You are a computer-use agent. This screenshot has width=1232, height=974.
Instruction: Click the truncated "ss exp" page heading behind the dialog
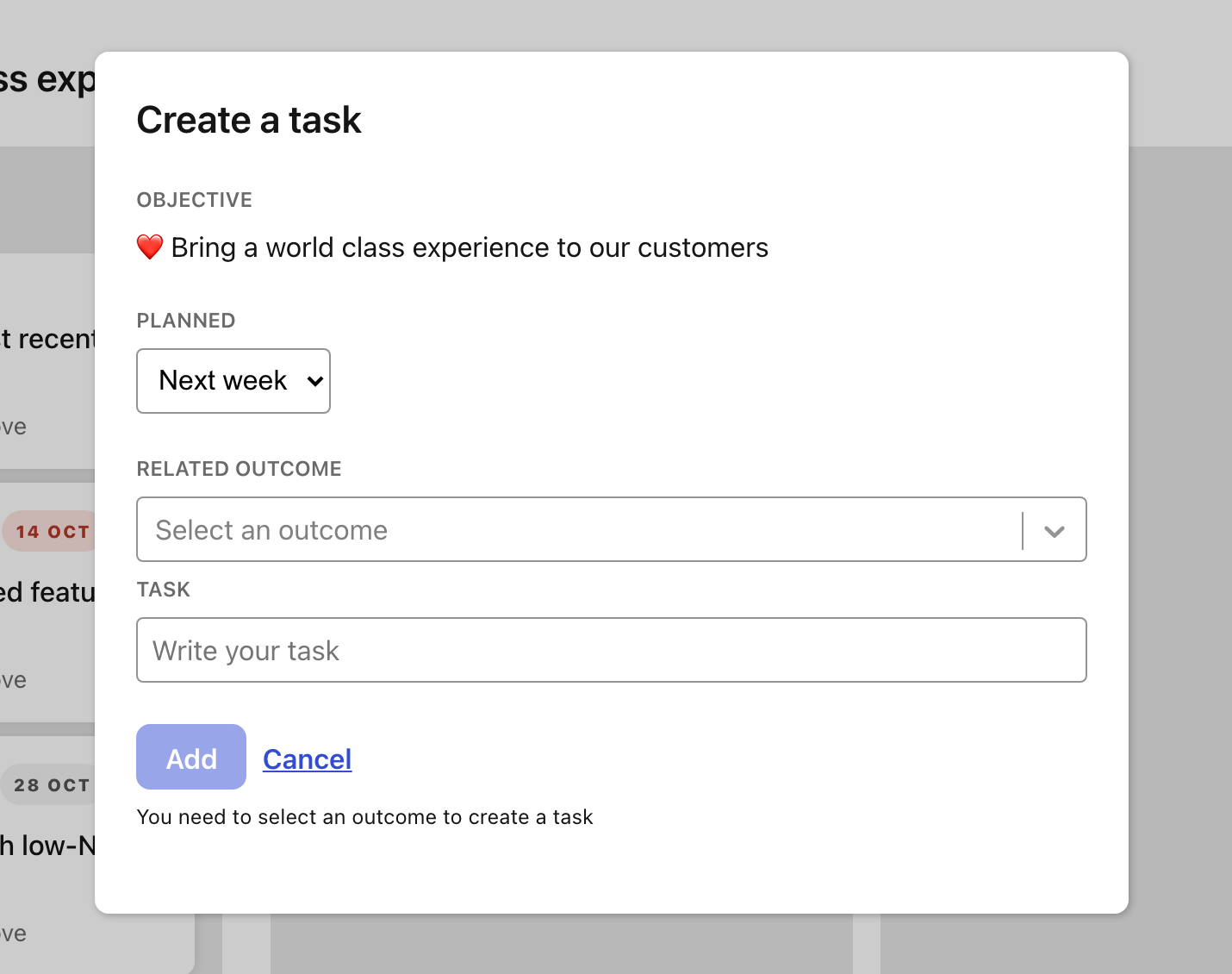click(47, 79)
